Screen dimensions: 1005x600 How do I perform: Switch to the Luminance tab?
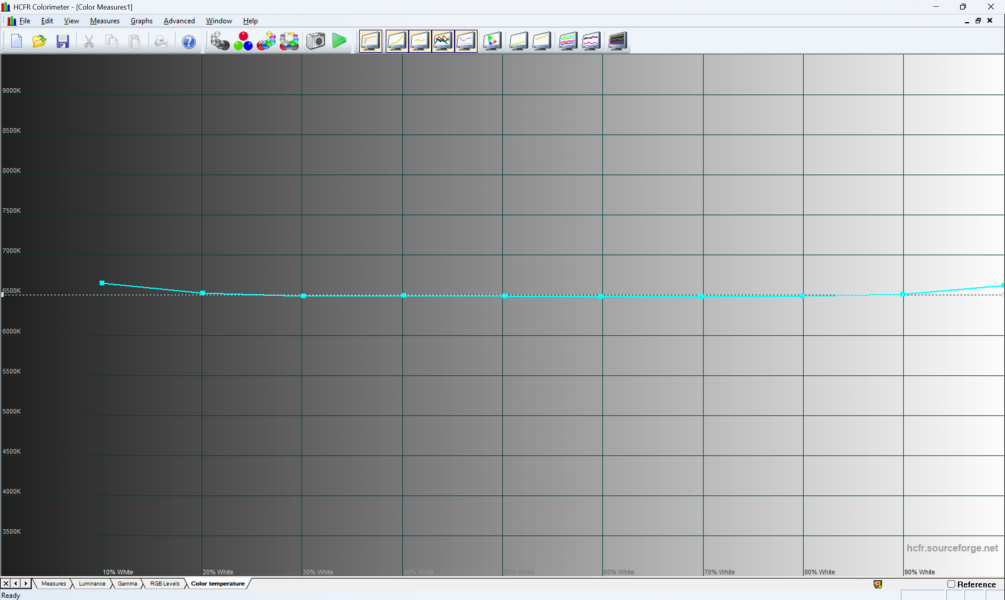(91, 583)
